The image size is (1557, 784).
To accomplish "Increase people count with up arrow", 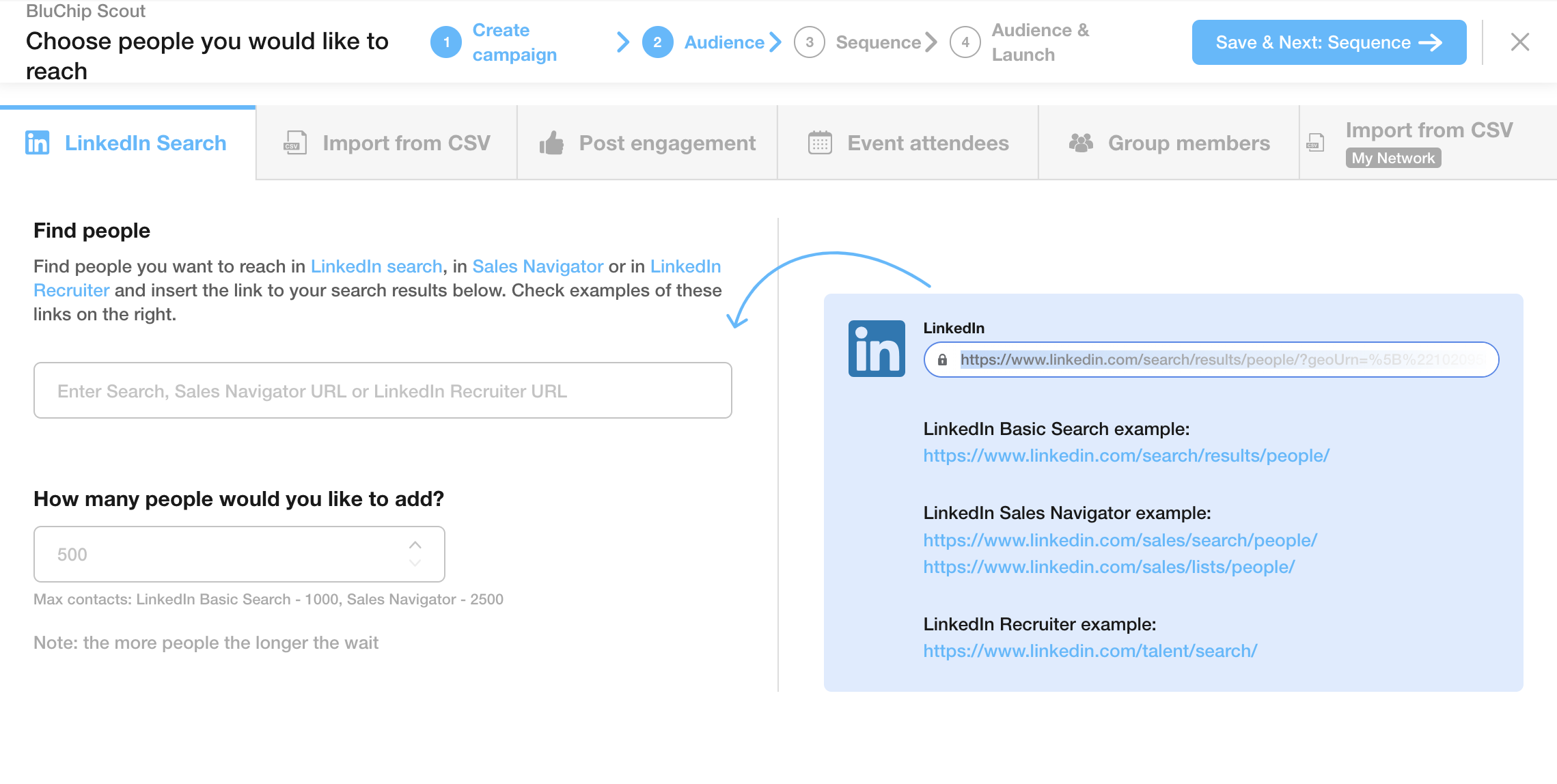I will [x=415, y=545].
